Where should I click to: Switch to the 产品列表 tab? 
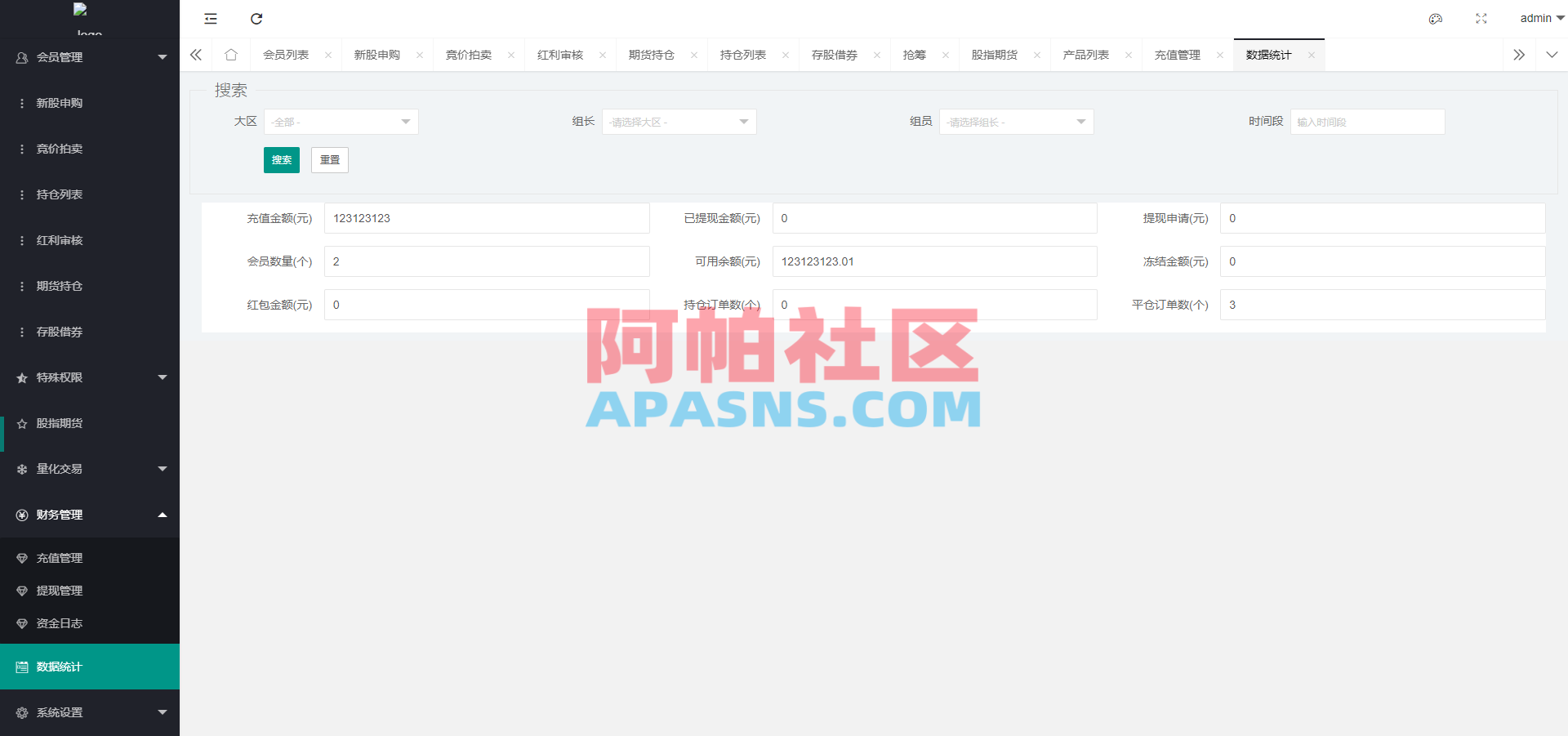(1086, 54)
